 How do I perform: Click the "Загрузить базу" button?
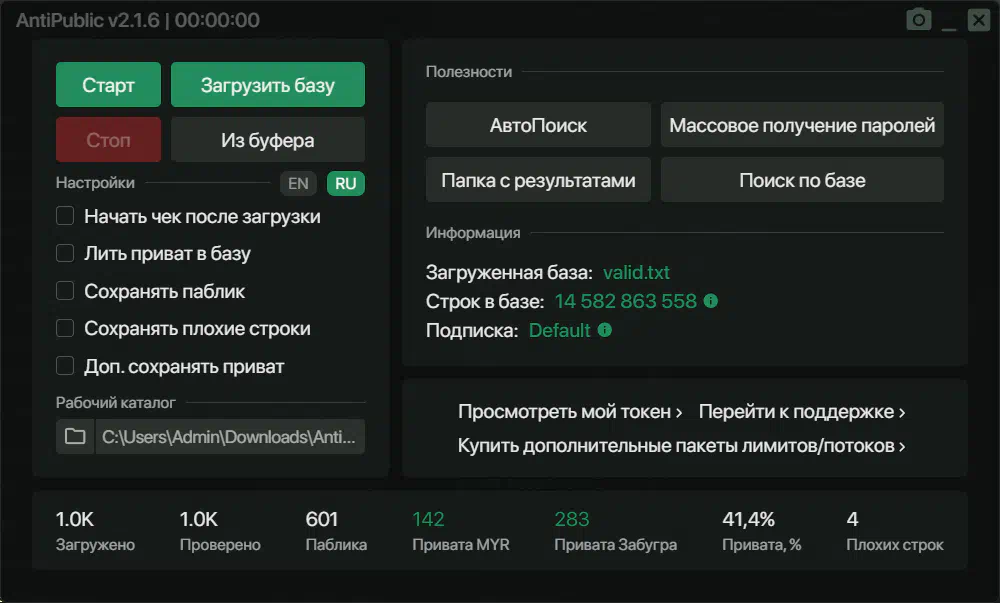pos(267,85)
